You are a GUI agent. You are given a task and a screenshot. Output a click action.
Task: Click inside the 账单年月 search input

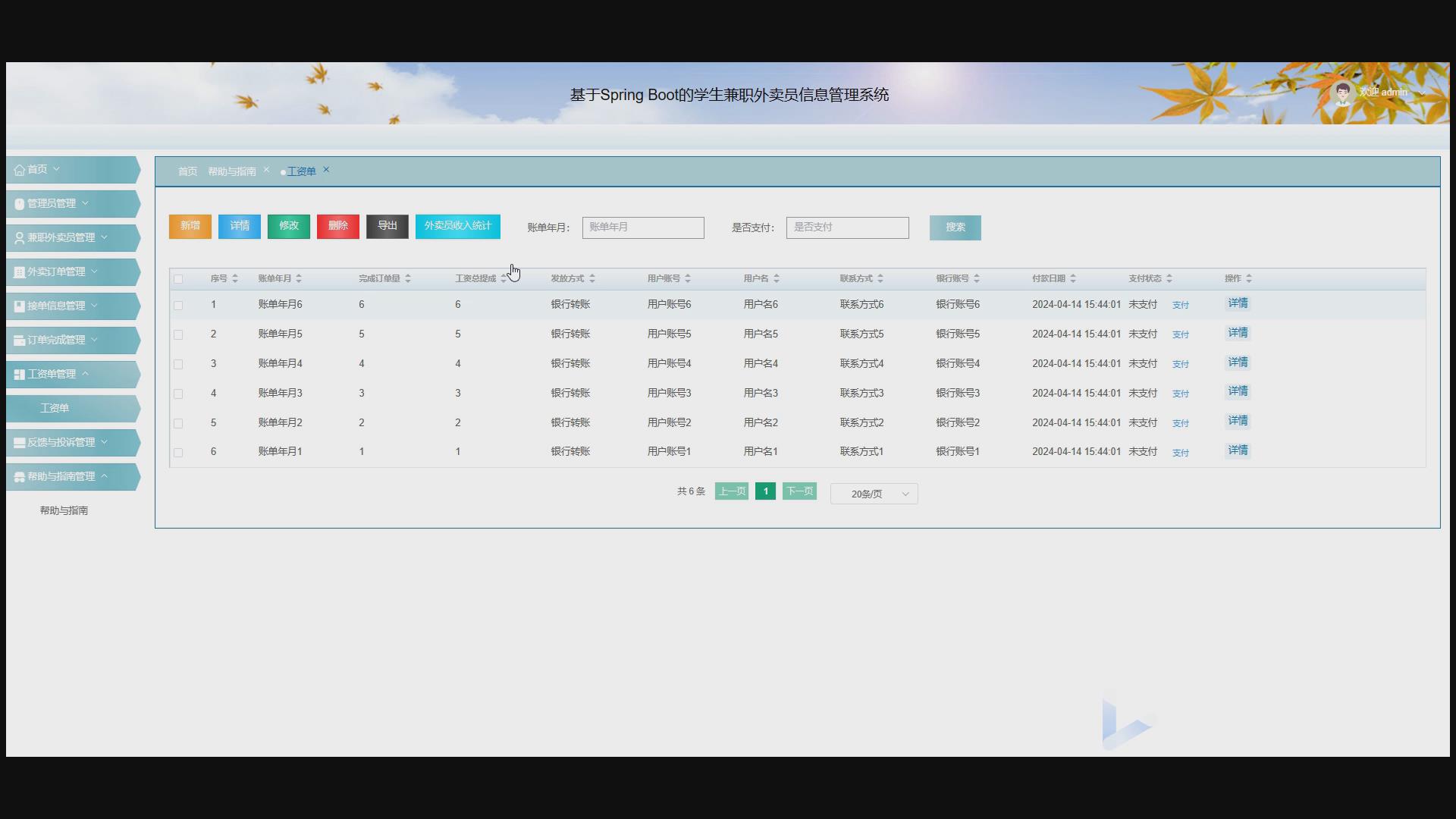pyautogui.click(x=642, y=227)
